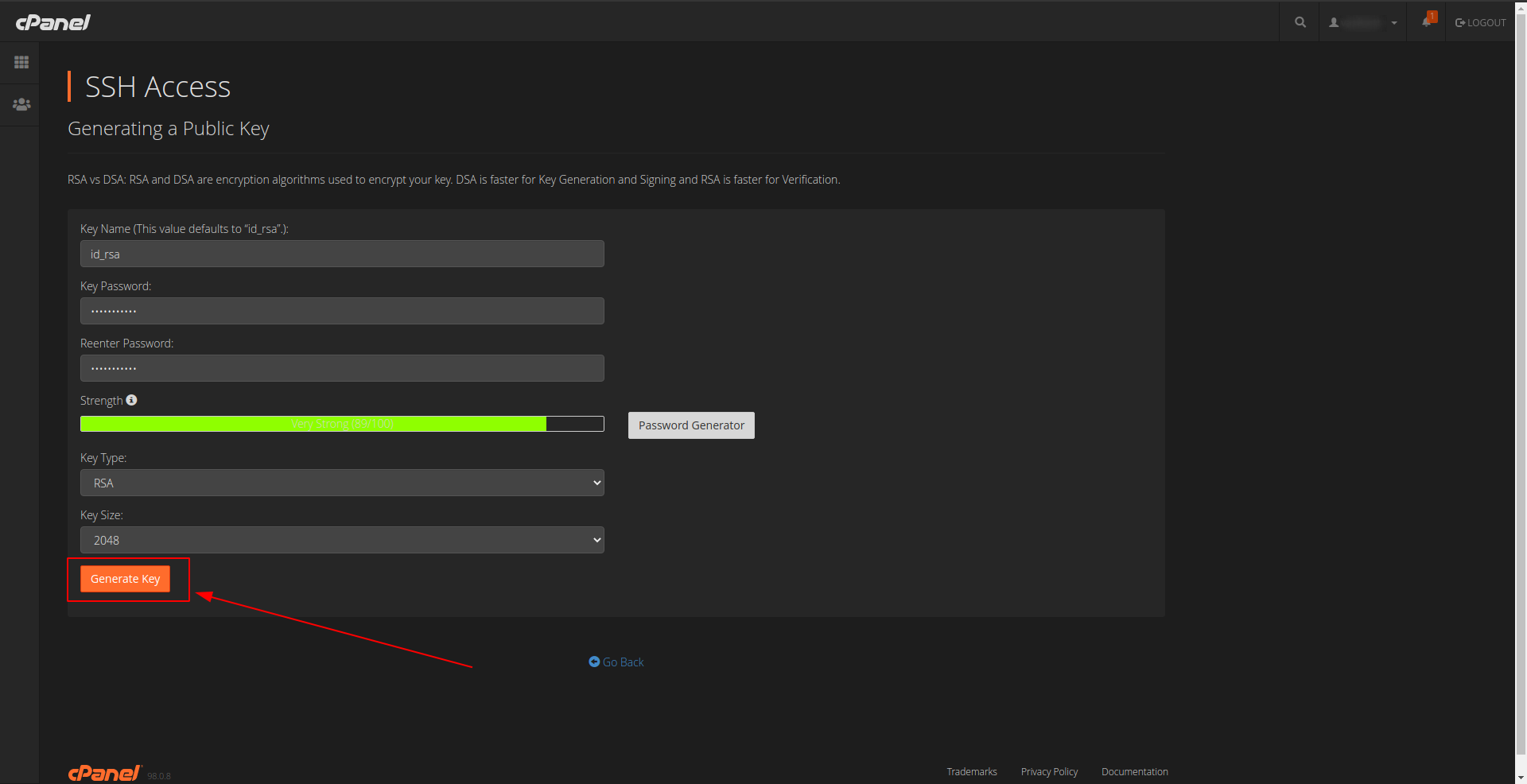
Task: Click the Strength info icon
Action: [132, 400]
